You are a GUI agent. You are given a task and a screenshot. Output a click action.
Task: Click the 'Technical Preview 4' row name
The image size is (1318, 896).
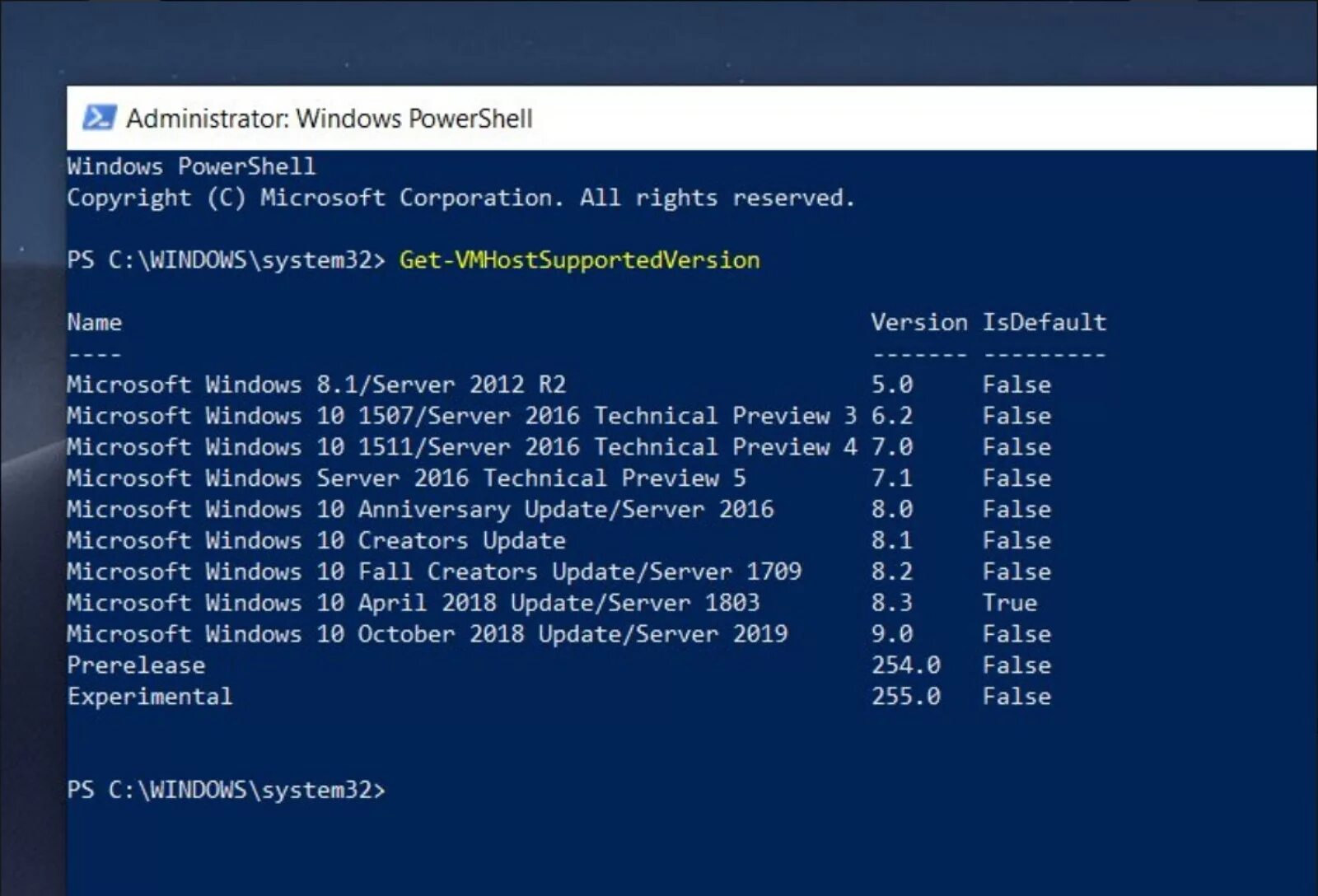tap(461, 447)
